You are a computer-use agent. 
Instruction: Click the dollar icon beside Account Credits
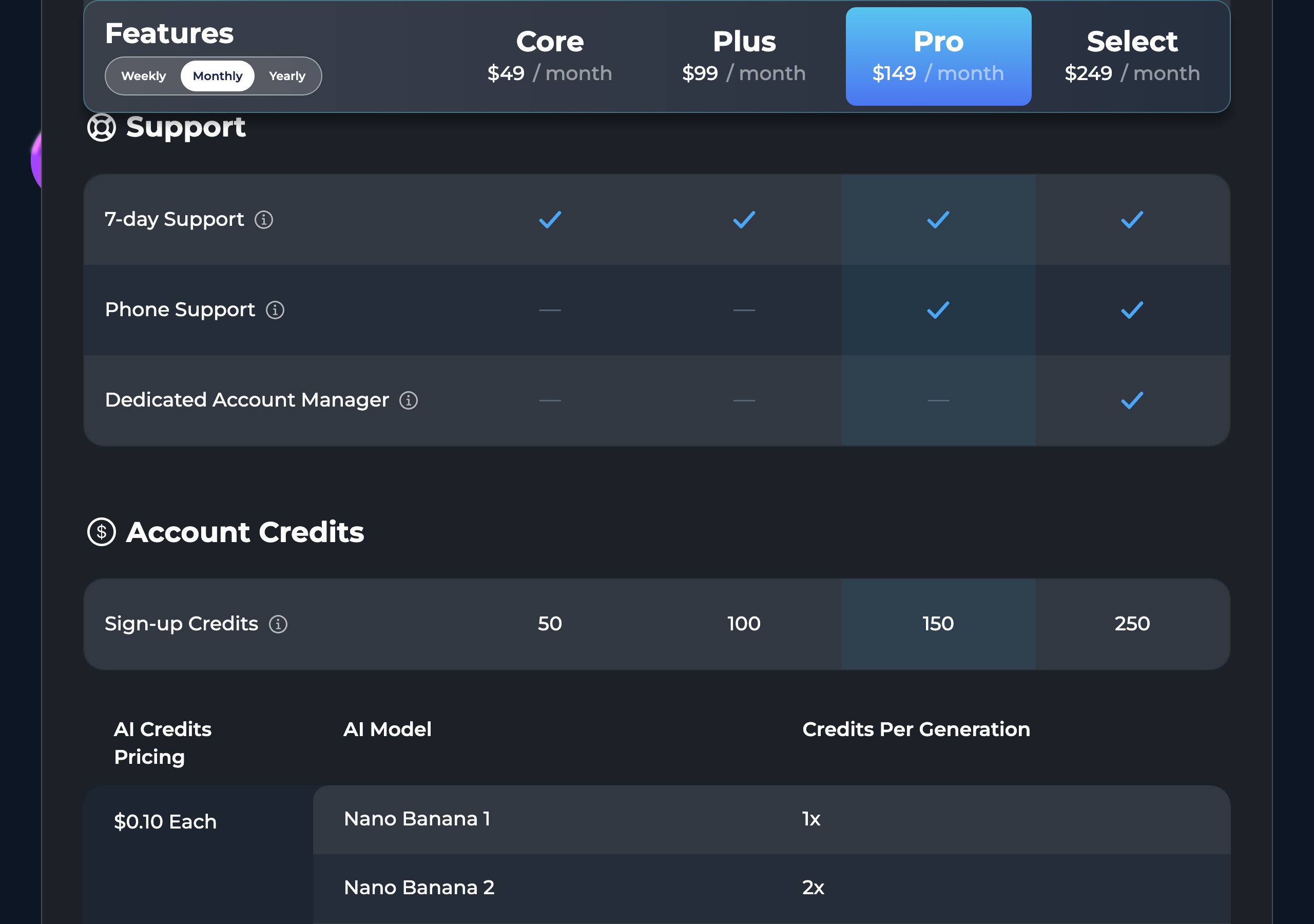pyautogui.click(x=101, y=532)
